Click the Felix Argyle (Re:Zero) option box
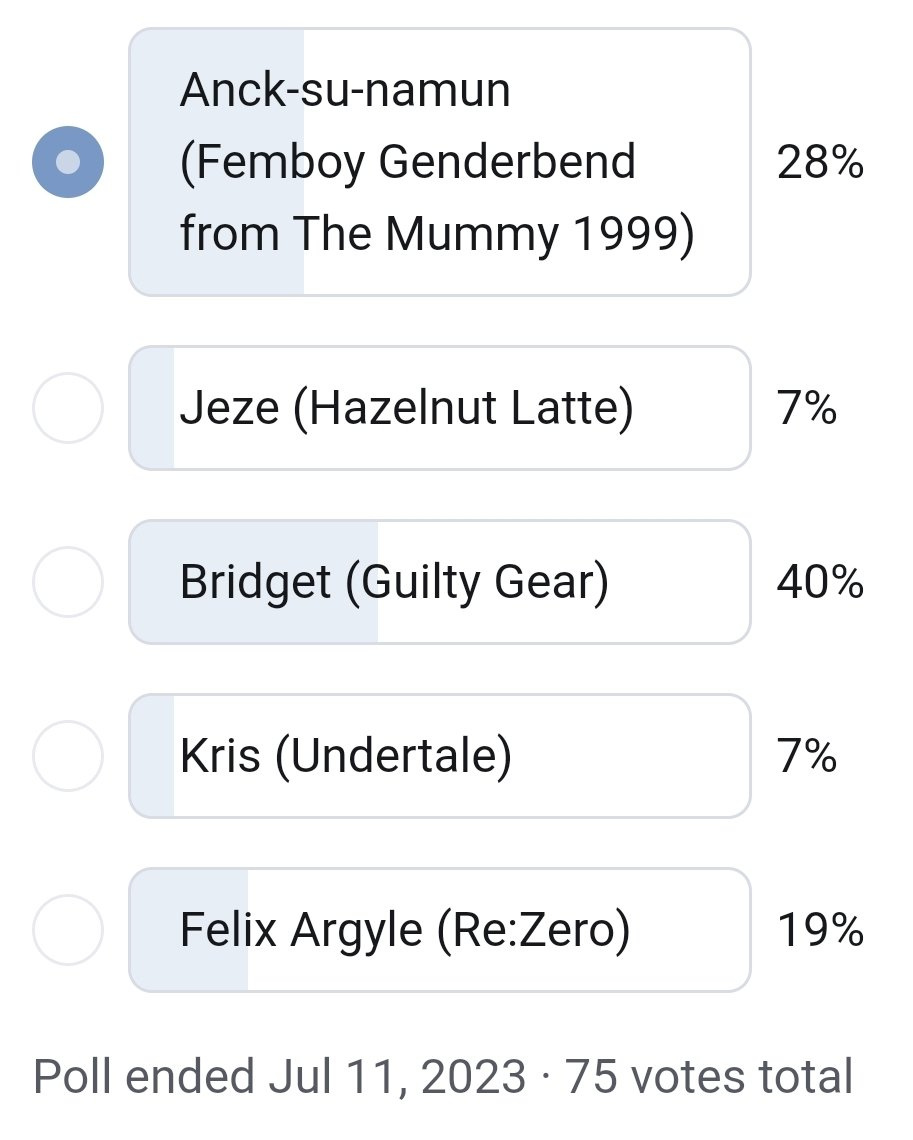 click(440, 929)
